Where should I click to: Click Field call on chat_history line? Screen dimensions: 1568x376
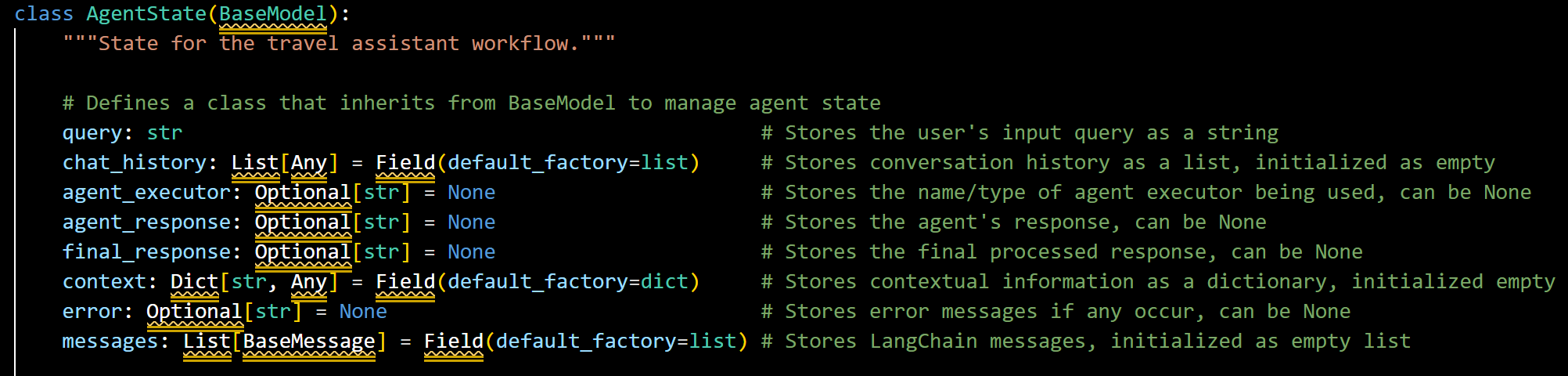click(405, 163)
